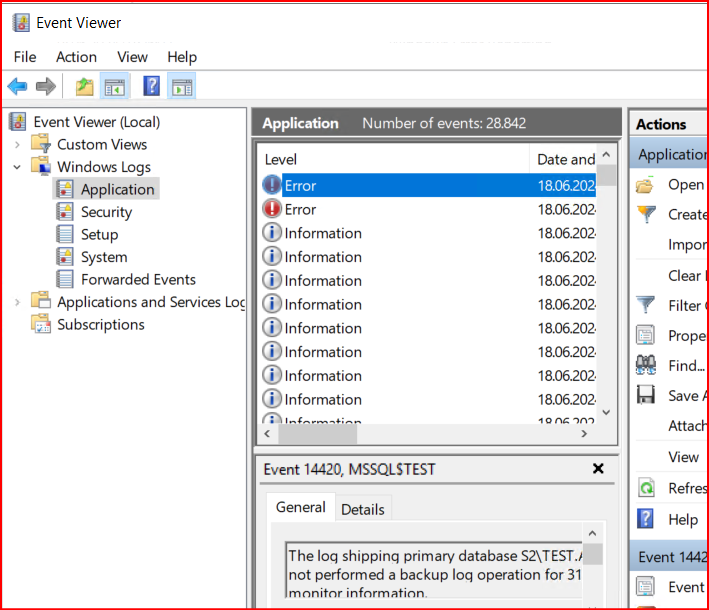
Task: Select the highlighted Error event row
Action: click(x=429, y=185)
